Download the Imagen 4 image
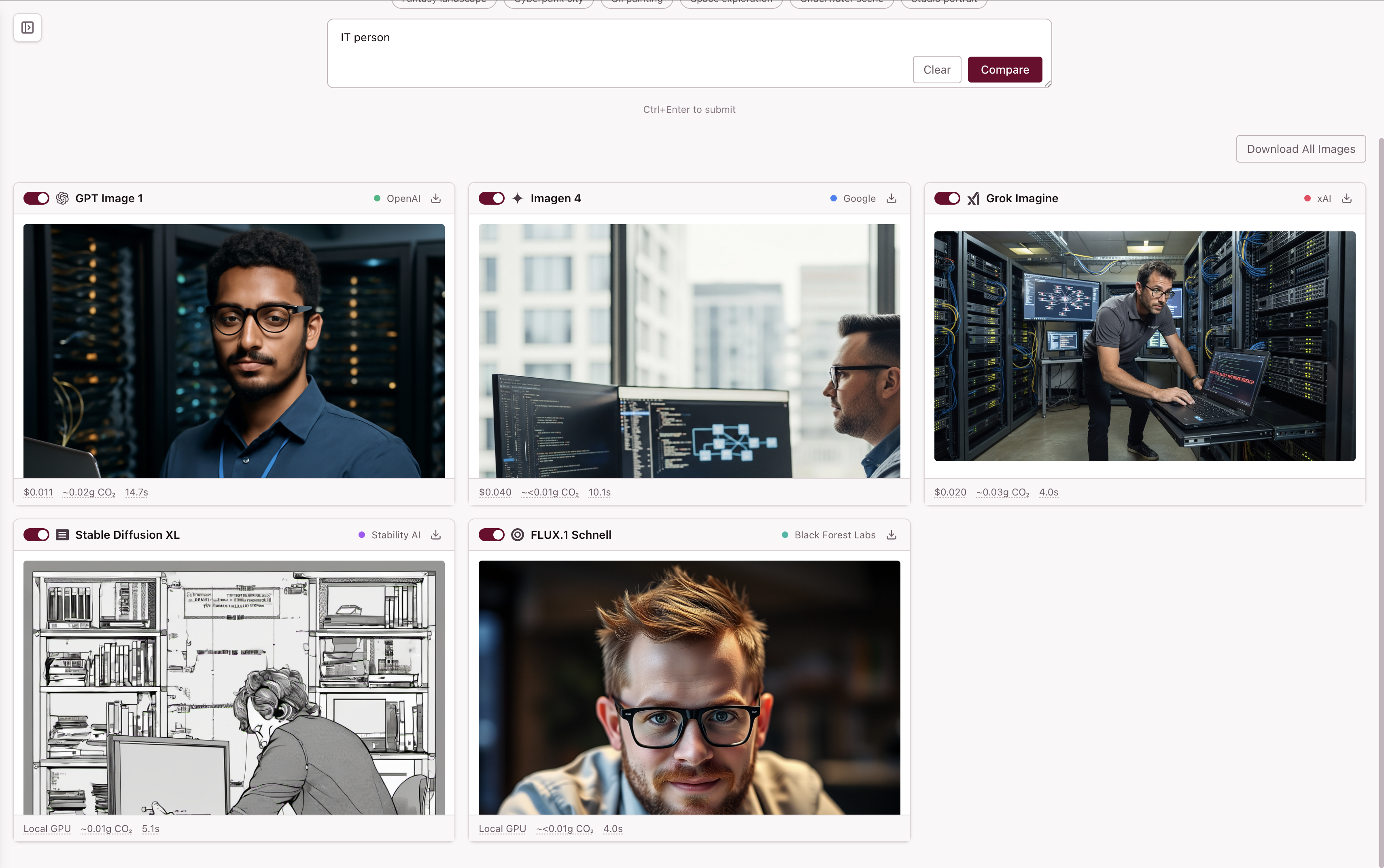Viewport: 1384px width, 868px height. (891, 198)
